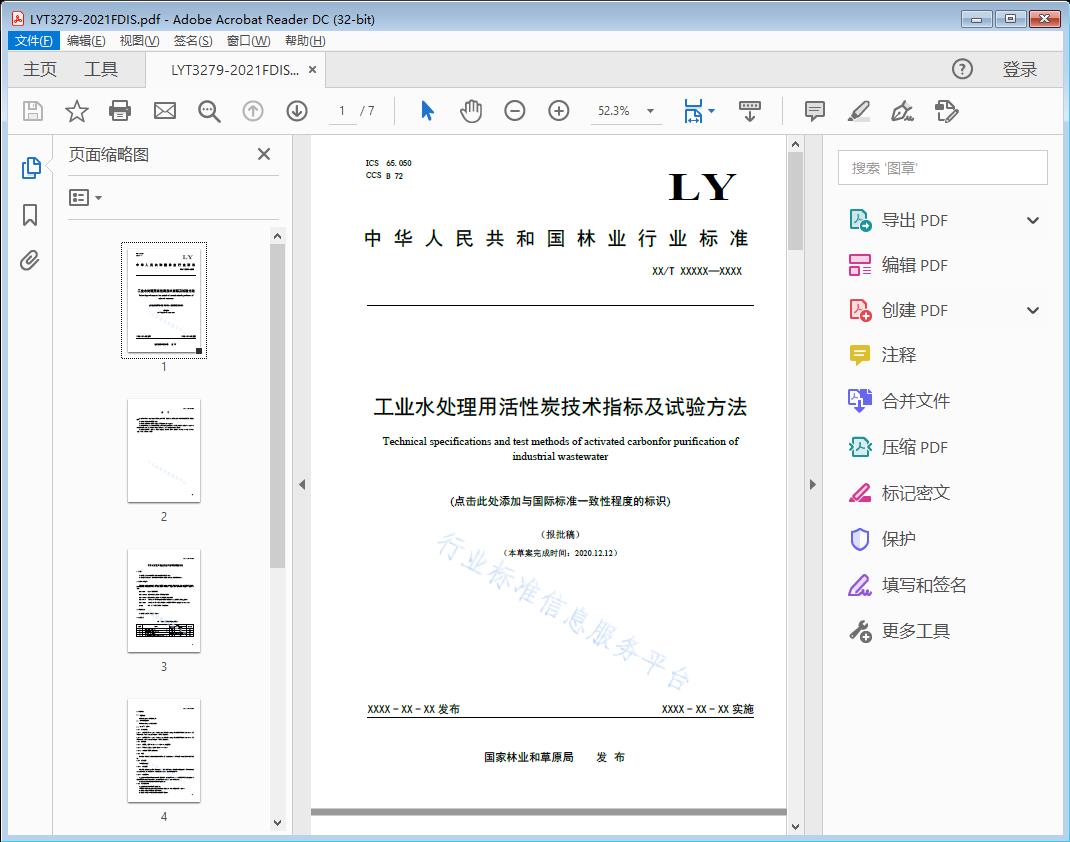The width and height of the screenshot is (1070, 842).
Task: Enter Presentation mode from the toolbar
Action: click(750, 111)
